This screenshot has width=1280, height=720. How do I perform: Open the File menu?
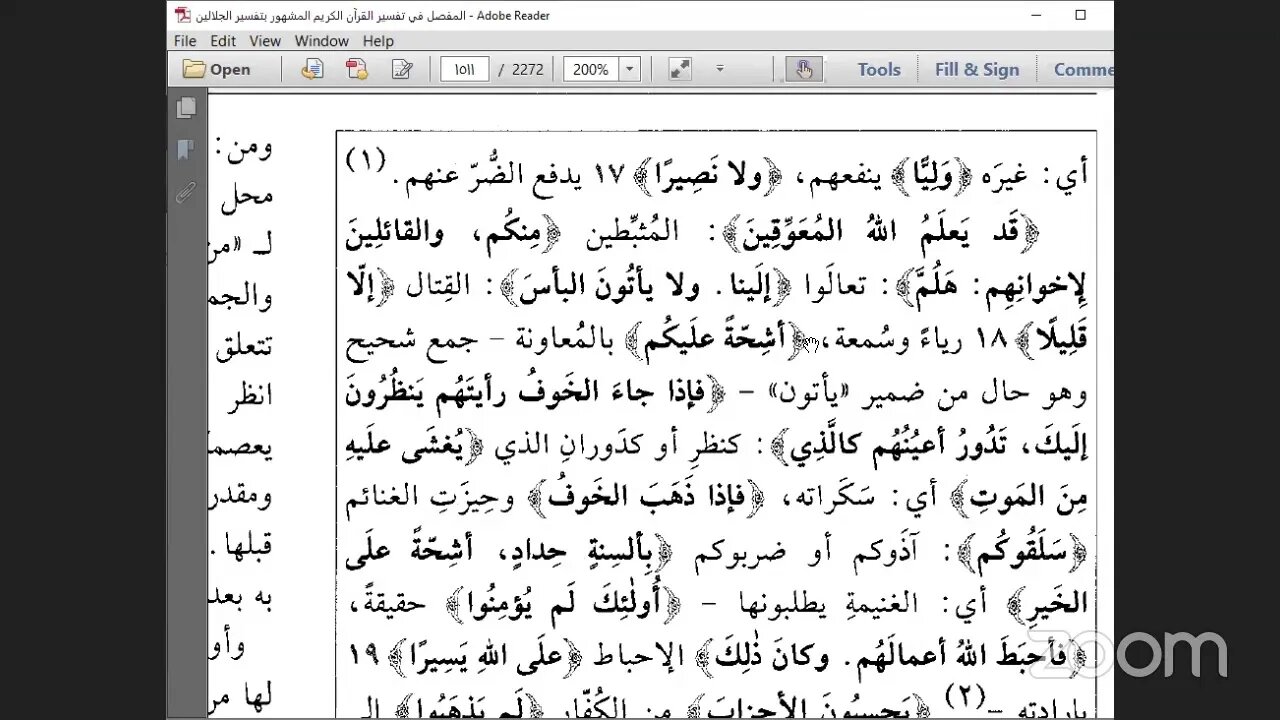pyautogui.click(x=185, y=41)
